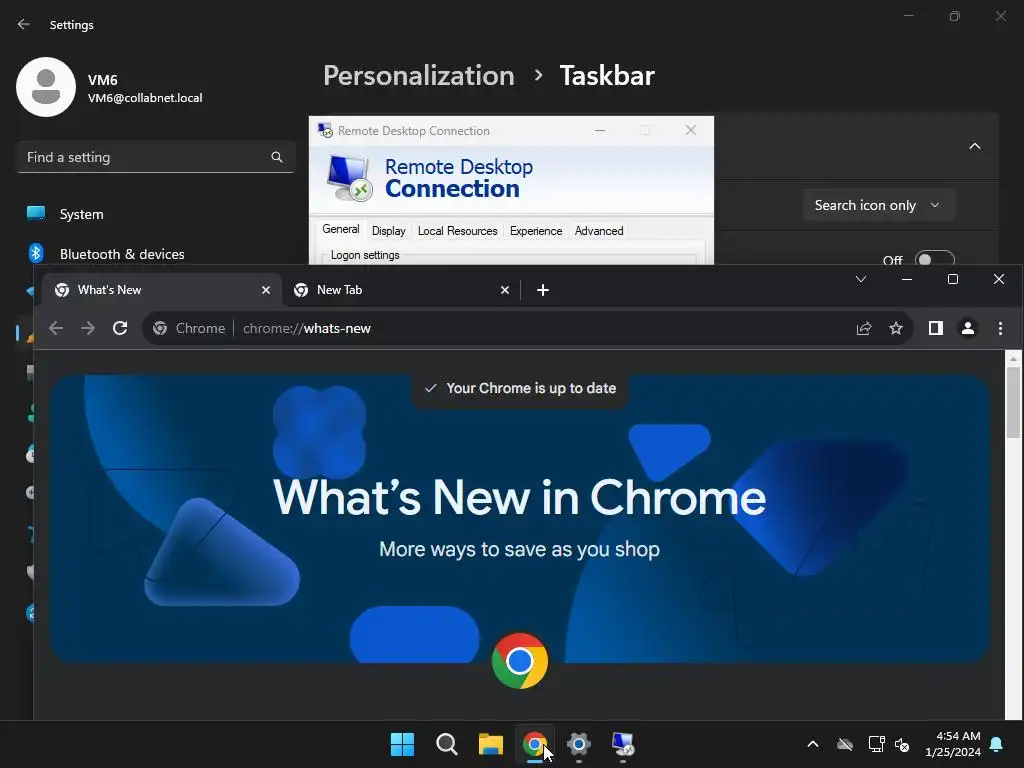The height and width of the screenshot is (768, 1024).
Task: Click the Chrome address bar URL
Action: 307,328
